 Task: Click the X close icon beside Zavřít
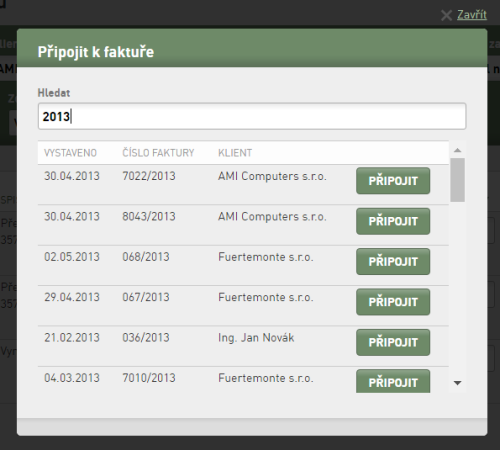click(446, 15)
